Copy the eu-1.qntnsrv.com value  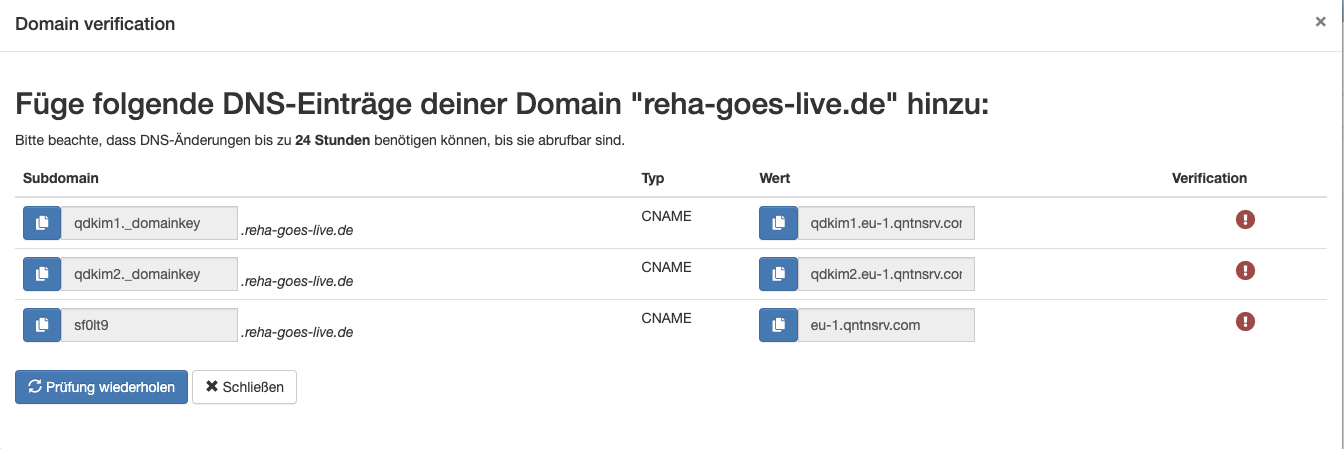[x=778, y=325]
